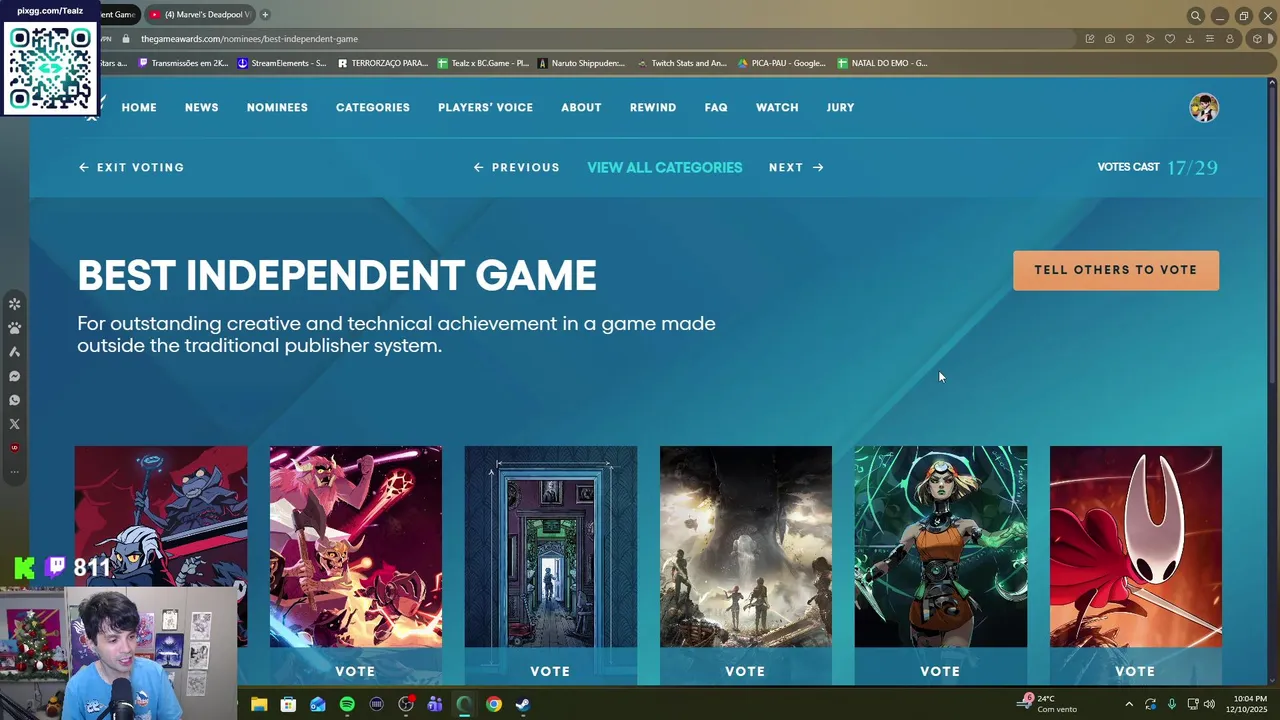Click the Blue Prince doorway cover art

(551, 547)
